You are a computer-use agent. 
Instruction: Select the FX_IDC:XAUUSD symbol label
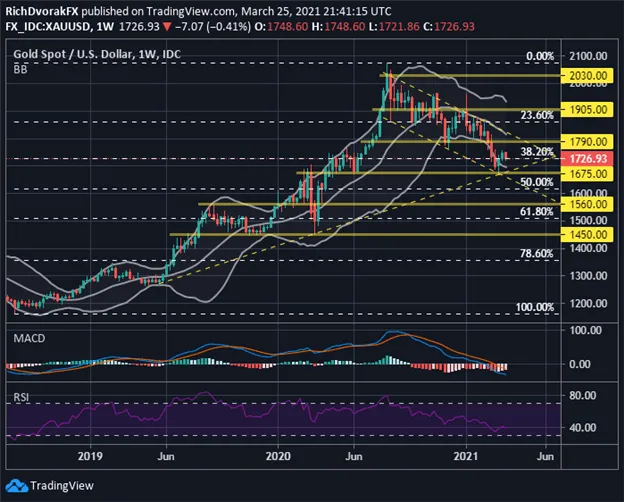pyautogui.click(x=48, y=27)
